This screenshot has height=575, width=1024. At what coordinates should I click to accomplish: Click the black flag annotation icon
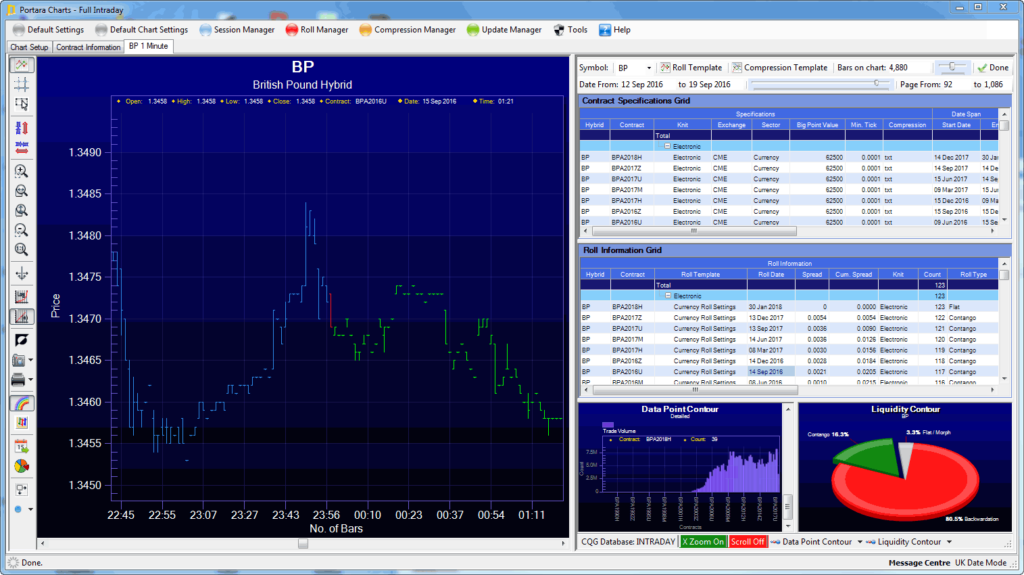(22, 340)
